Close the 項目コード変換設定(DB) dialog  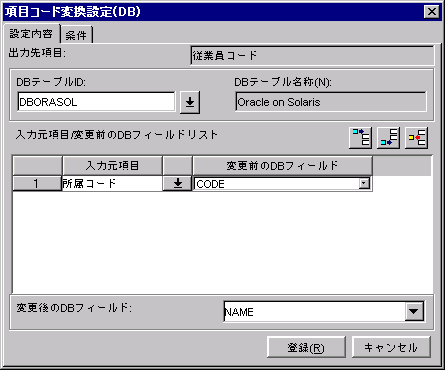click(x=432, y=12)
